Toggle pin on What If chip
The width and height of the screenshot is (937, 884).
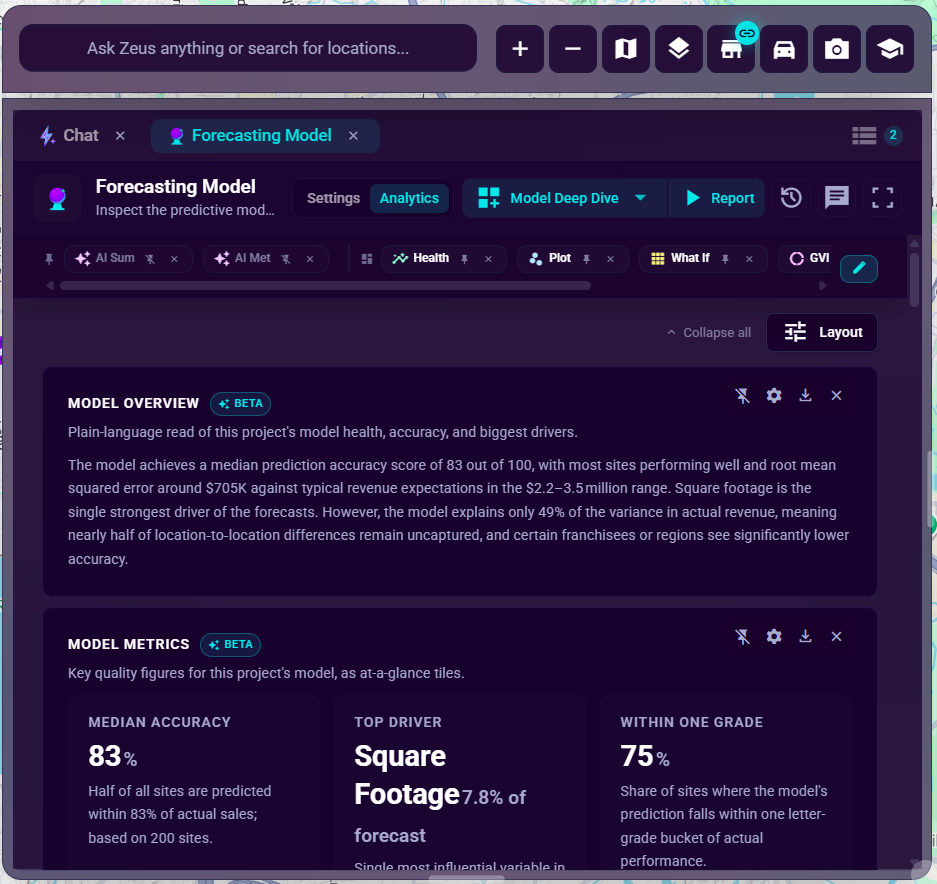point(725,259)
